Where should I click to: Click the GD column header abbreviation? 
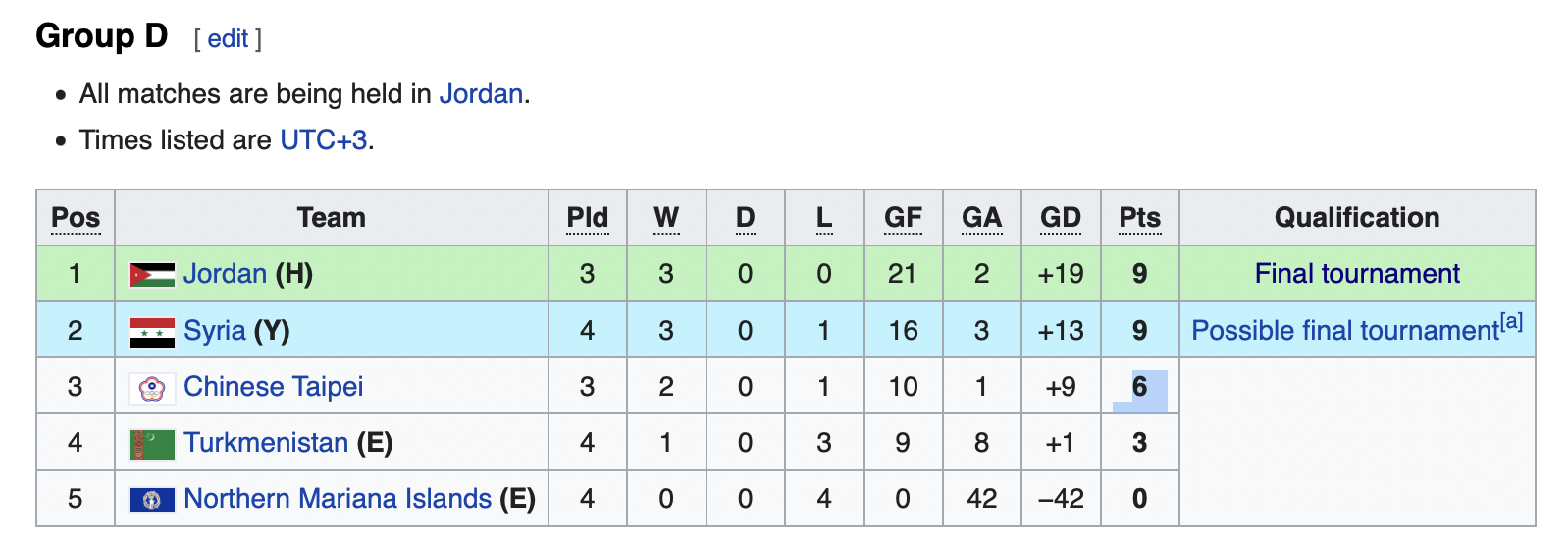(x=1061, y=218)
